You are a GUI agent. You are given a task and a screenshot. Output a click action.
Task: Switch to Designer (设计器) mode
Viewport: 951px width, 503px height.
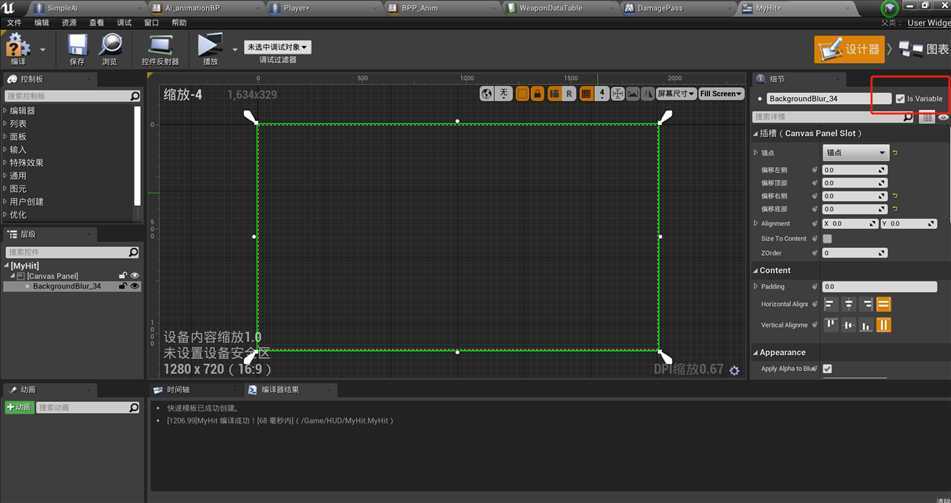pyautogui.click(x=849, y=49)
